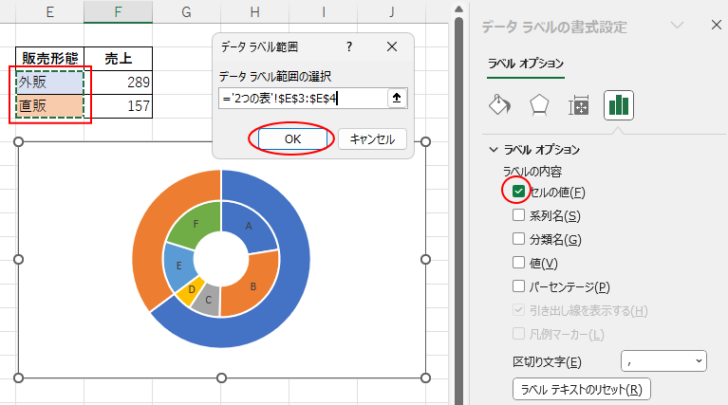This screenshot has width=728, height=405.
Task: Enable the 系列名 checkbox
Action: 518,214
